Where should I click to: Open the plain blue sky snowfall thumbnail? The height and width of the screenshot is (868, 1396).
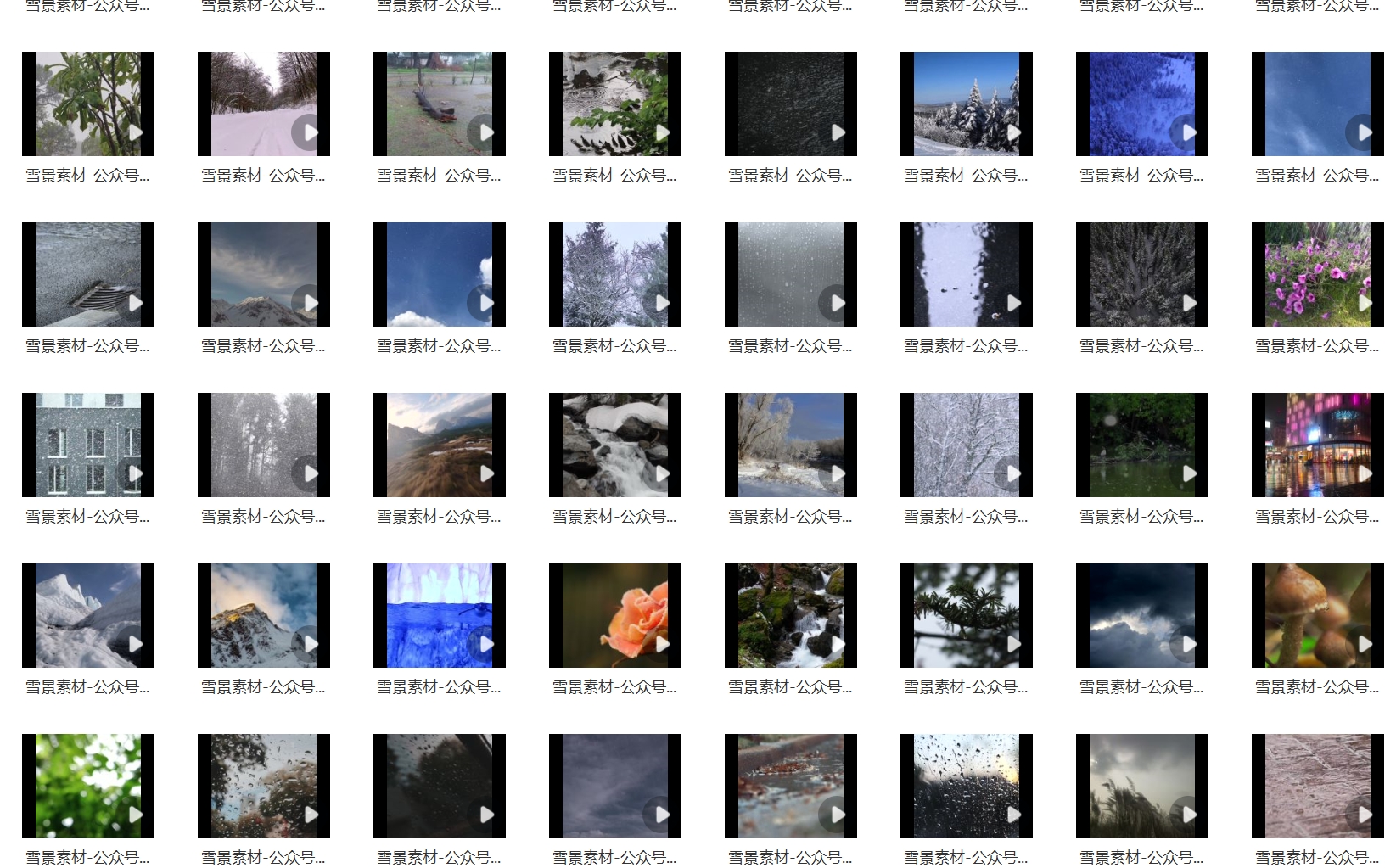click(x=1318, y=104)
